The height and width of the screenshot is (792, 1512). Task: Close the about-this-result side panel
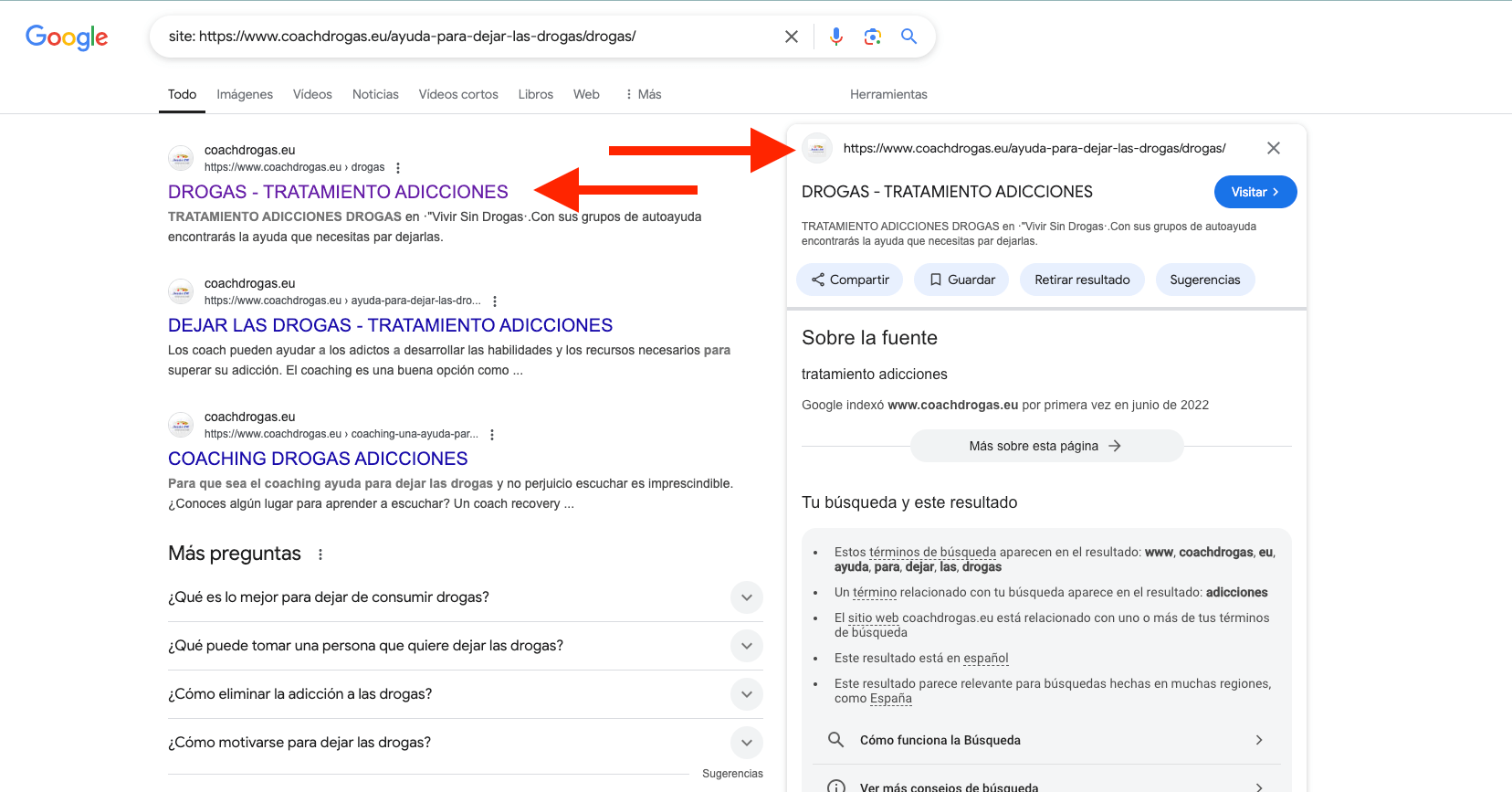[1274, 148]
